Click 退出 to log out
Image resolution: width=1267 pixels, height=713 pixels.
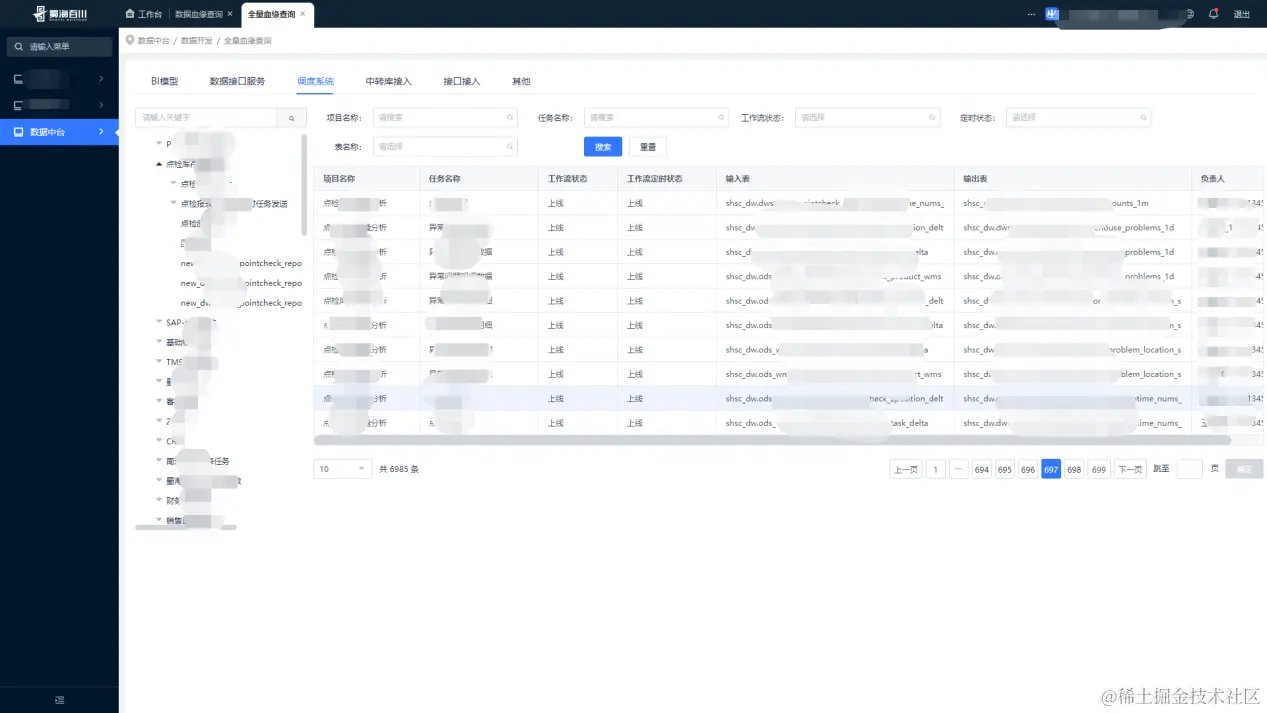[x=1242, y=14]
